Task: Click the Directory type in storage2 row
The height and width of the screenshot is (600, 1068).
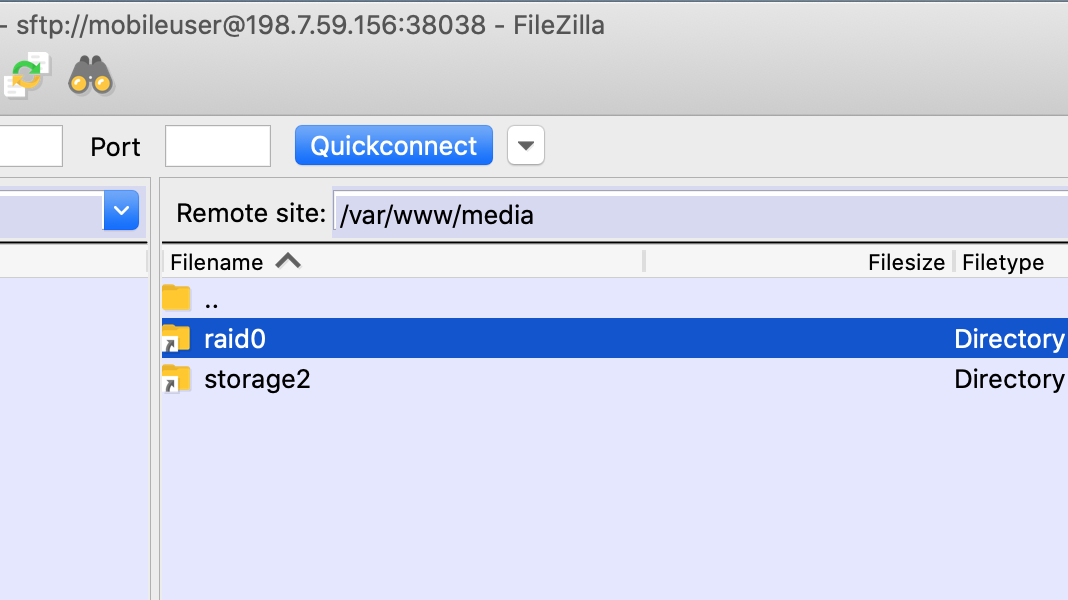Action: [1008, 379]
